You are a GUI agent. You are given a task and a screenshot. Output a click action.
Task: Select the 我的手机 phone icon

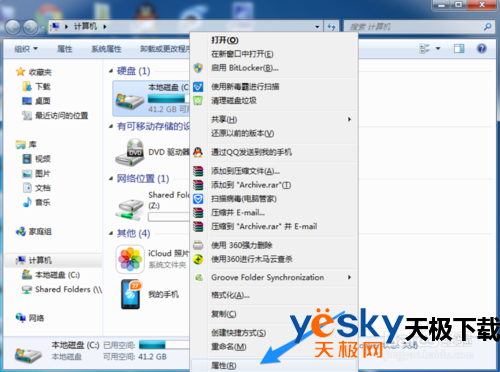pos(131,294)
